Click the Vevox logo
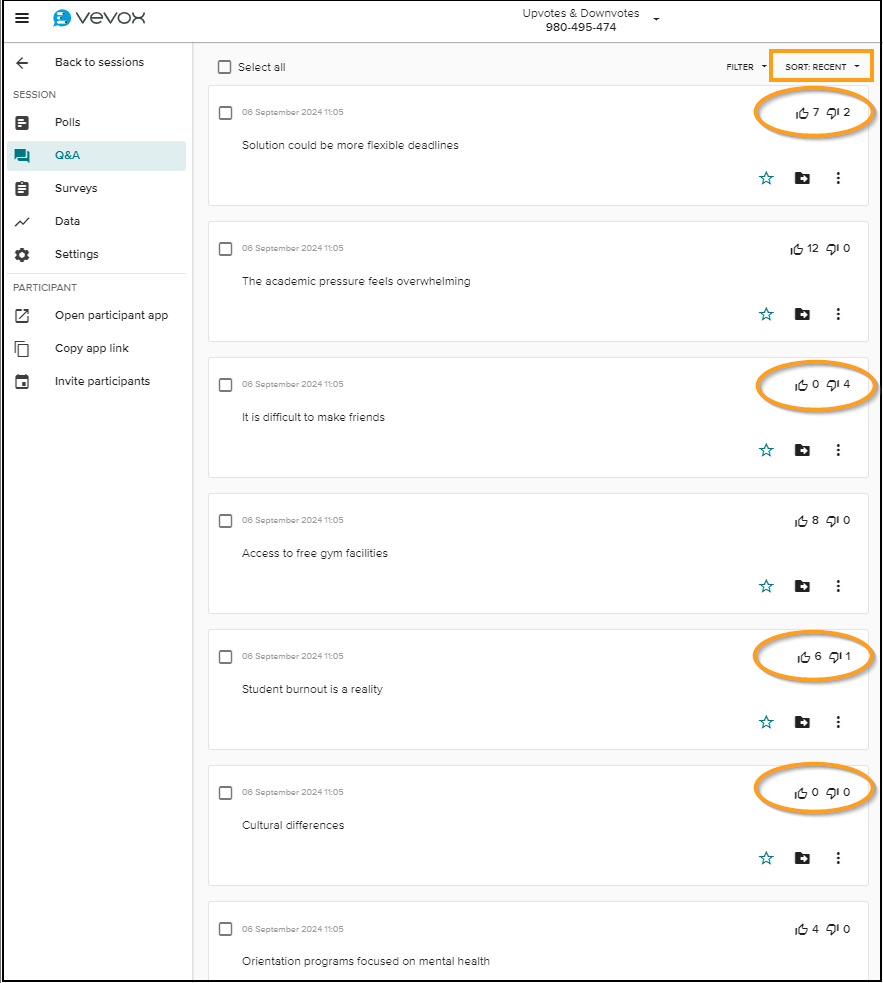Viewport: 883px width, 983px height. (x=99, y=18)
